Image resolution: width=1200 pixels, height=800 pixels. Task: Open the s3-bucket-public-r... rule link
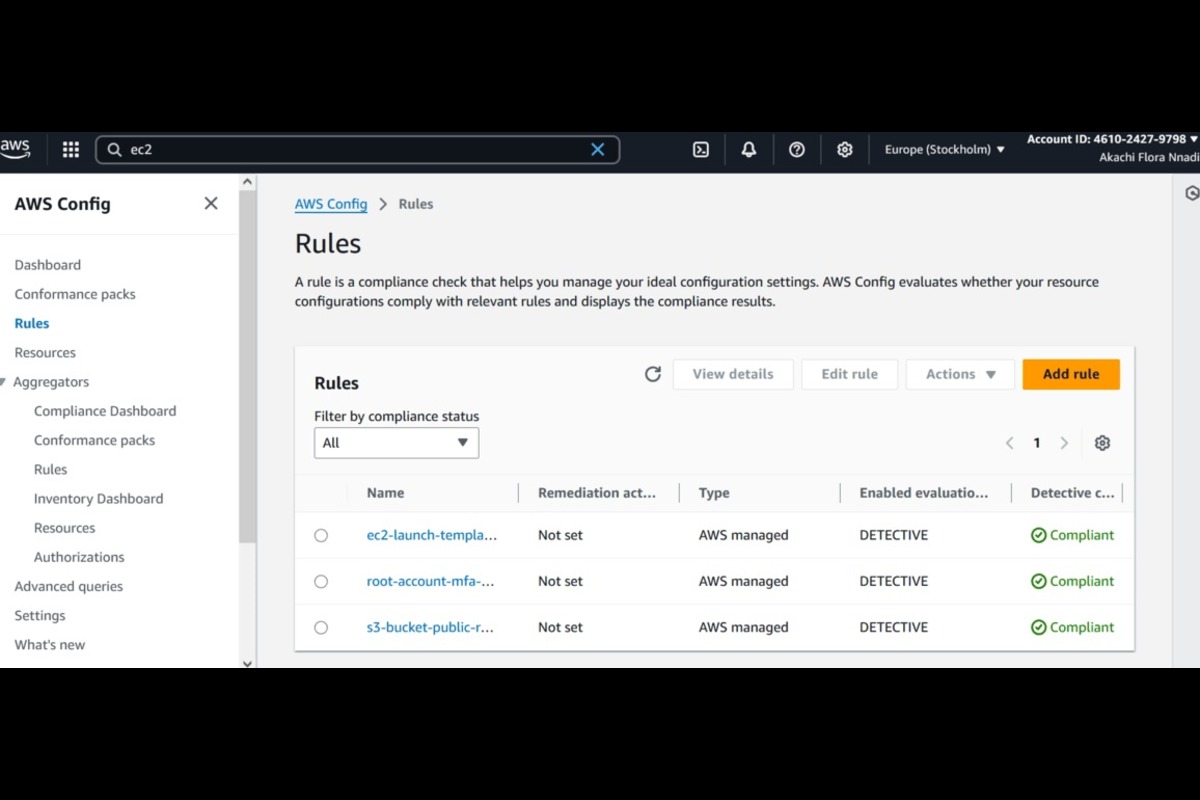[430, 627]
